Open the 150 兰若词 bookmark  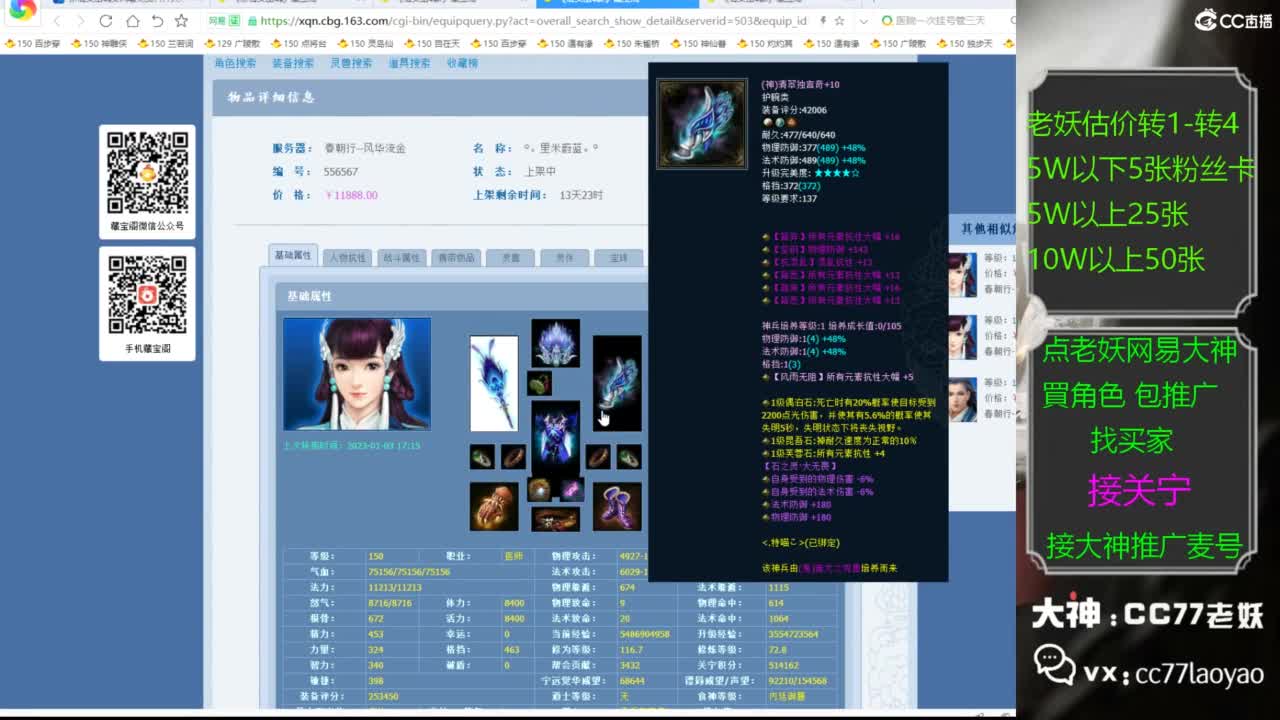[165, 44]
